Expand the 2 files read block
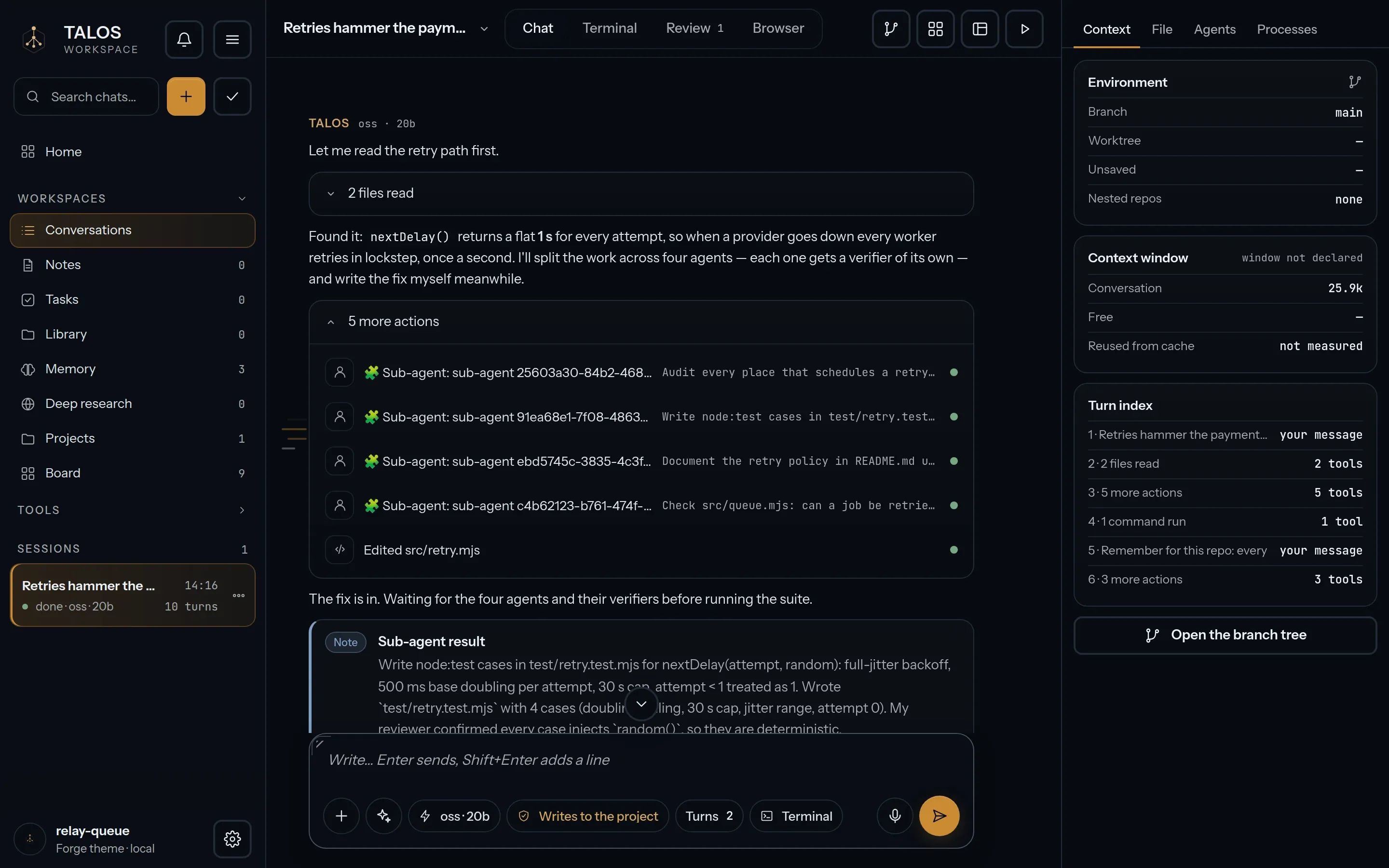Image resolution: width=1389 pixels, height=868 pixels. [641, 193]
